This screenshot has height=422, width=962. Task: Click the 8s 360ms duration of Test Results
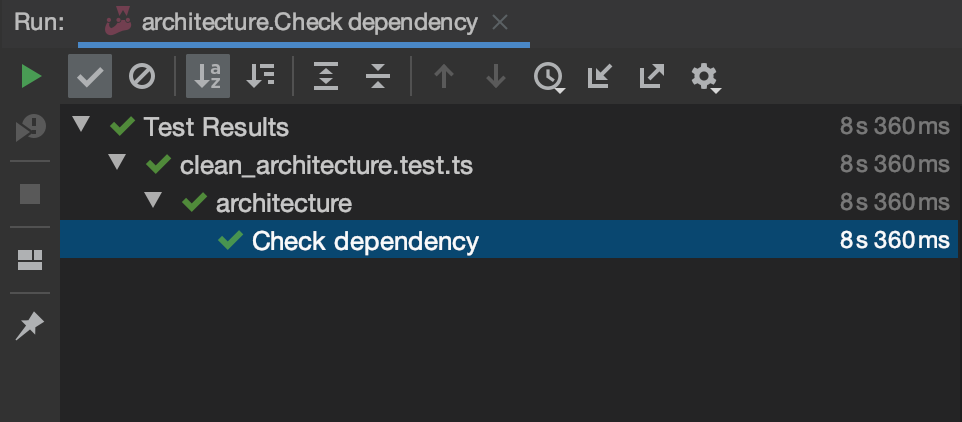tap(895, 127)
